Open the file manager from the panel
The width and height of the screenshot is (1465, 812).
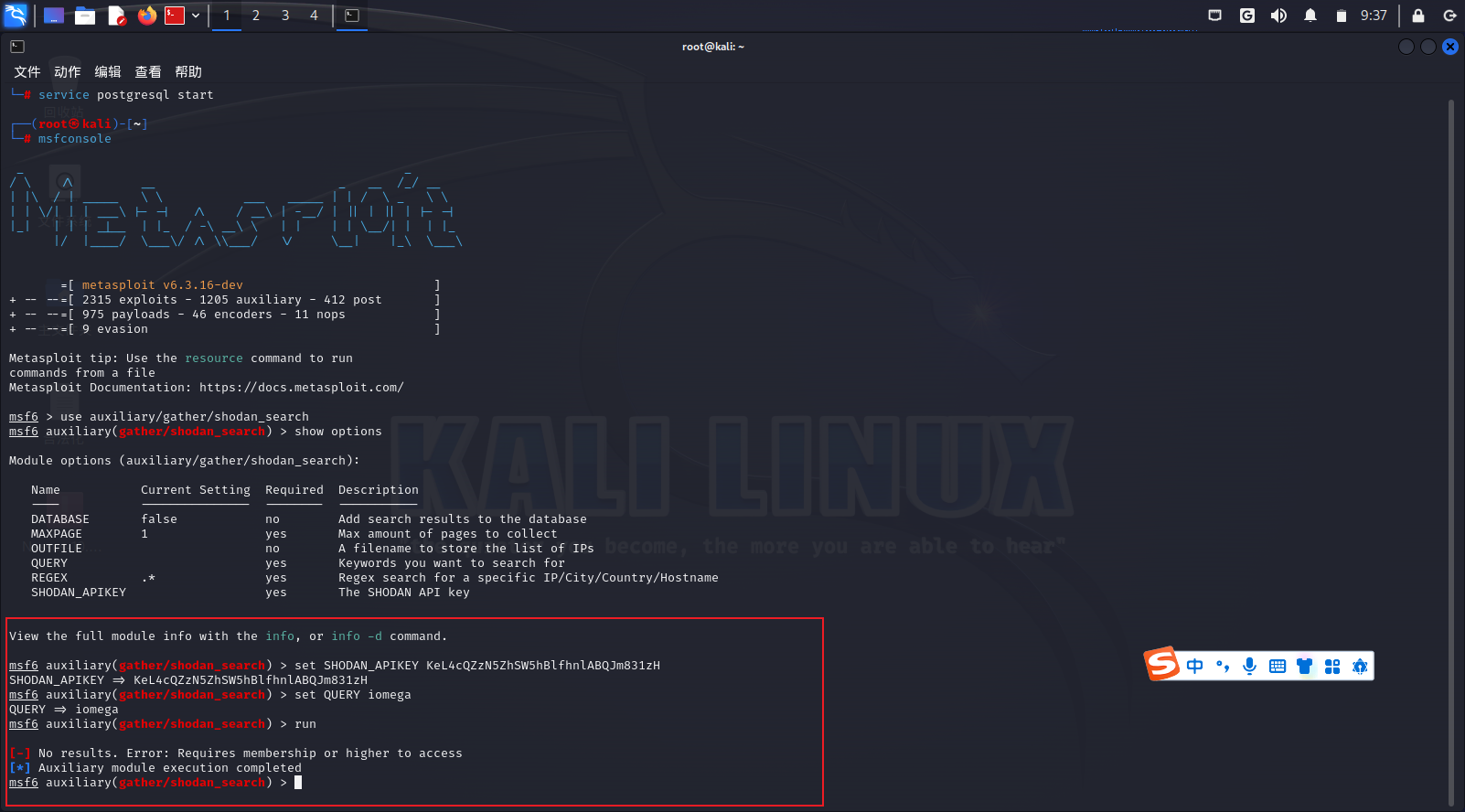click(x=85, y=16)
